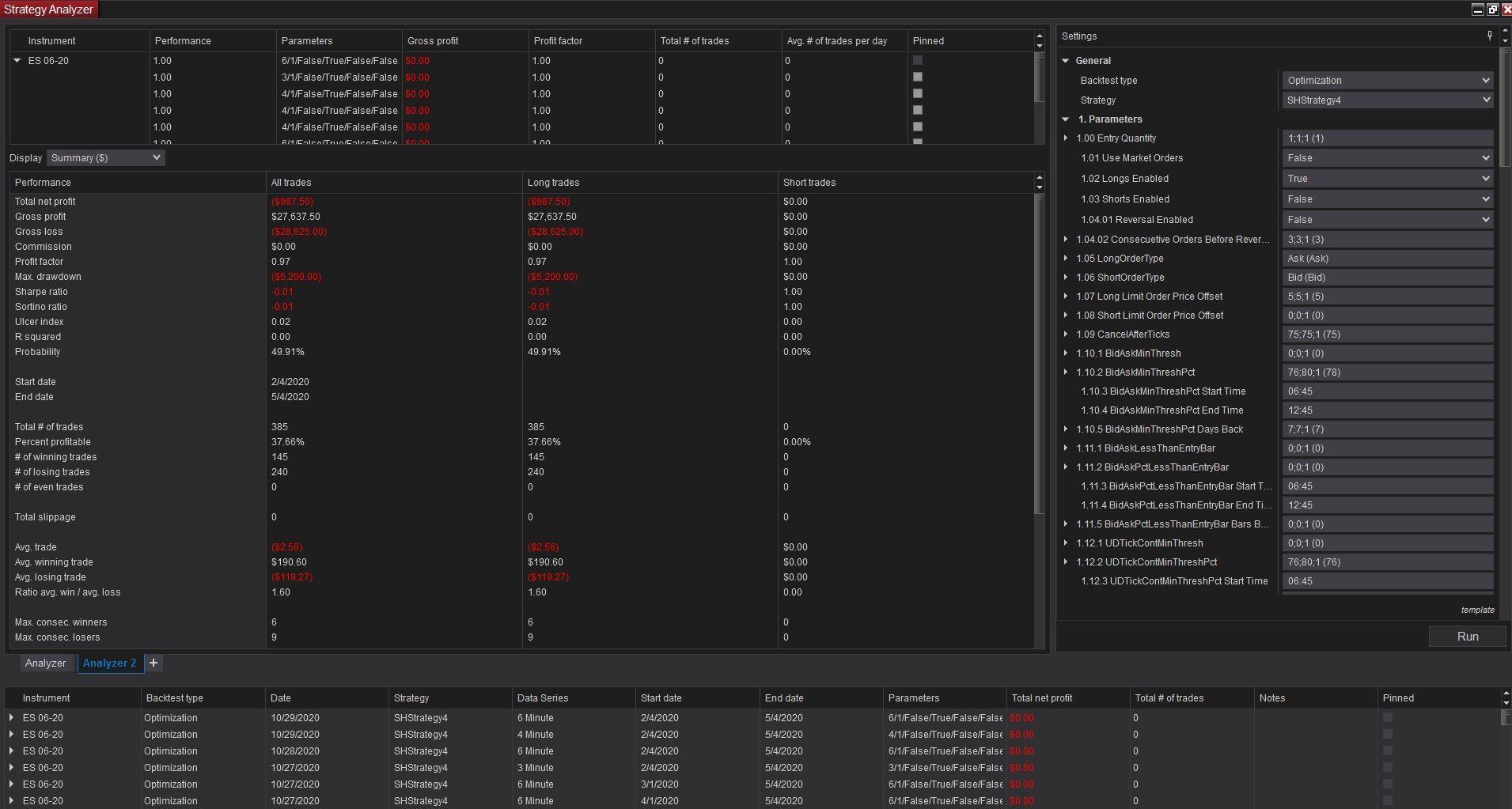Add a new analyzer tab with plus icon
The image size is (1512, 809).
(153, 663)
